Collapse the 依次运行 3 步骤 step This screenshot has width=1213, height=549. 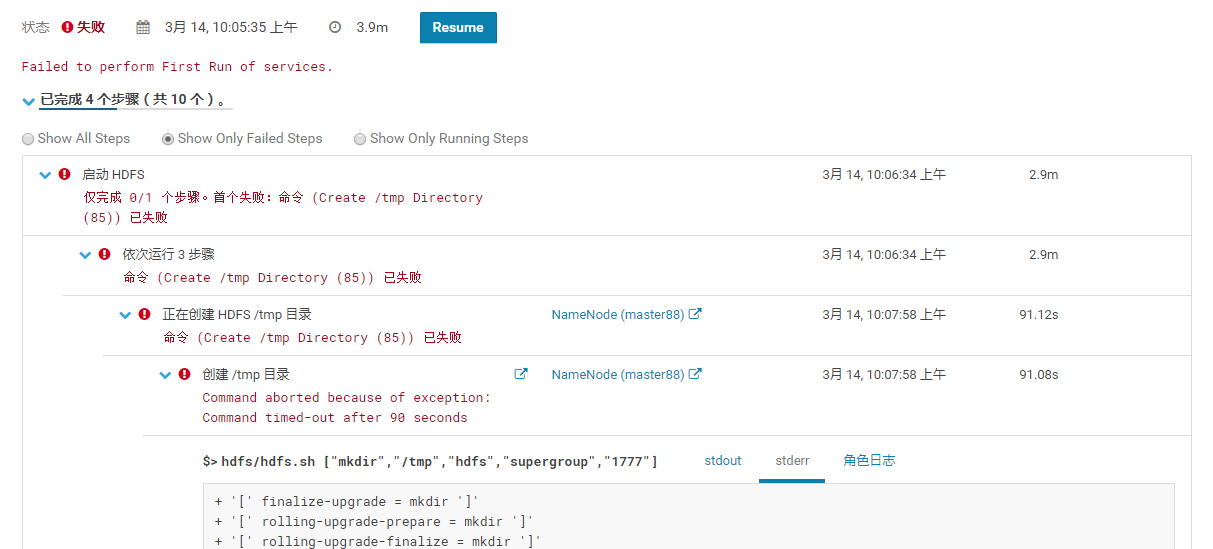(x=85, y=255)
